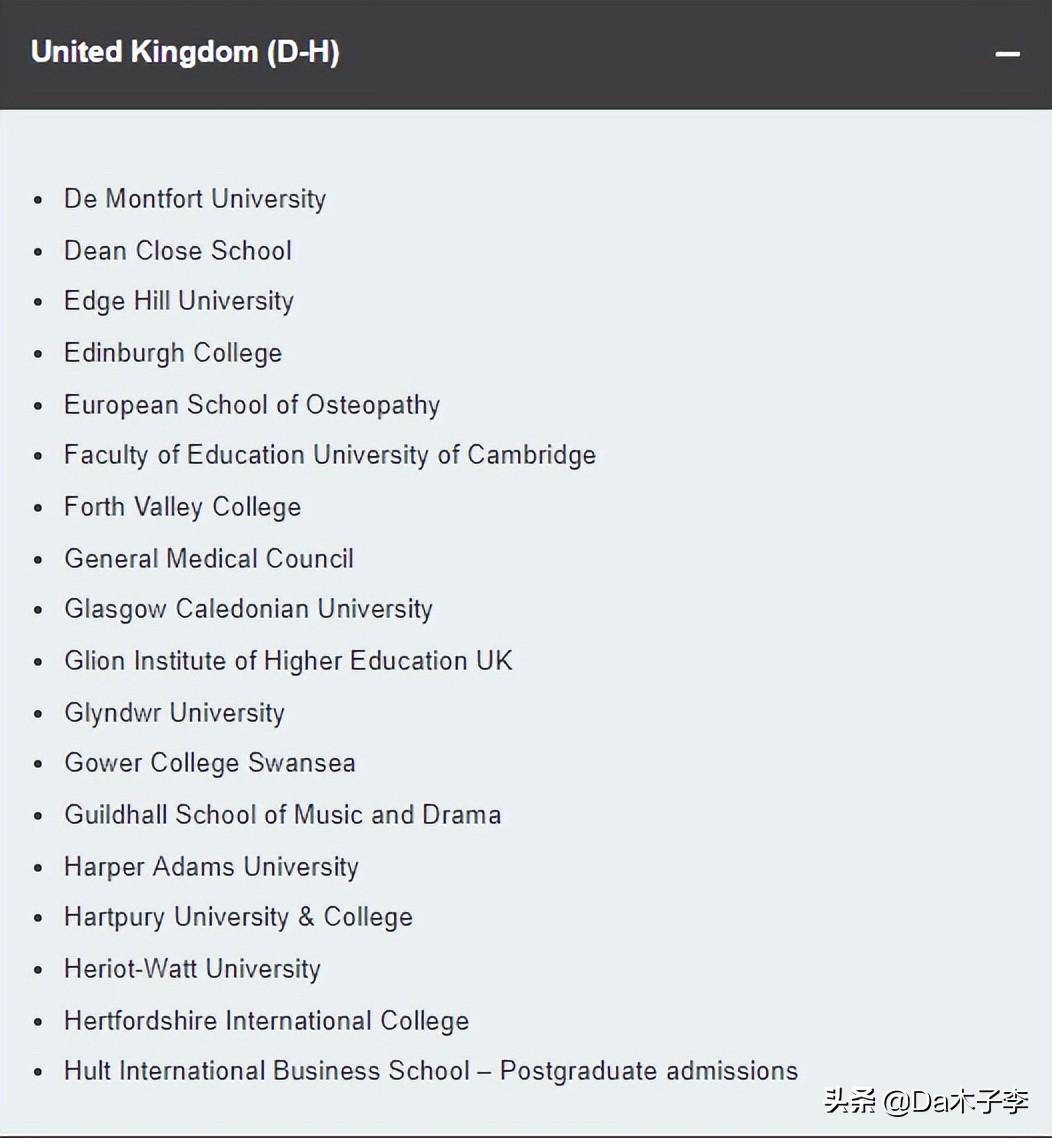Click the Gower College Swansea entry
The image size is (1052, 1138).
(210, 764)
